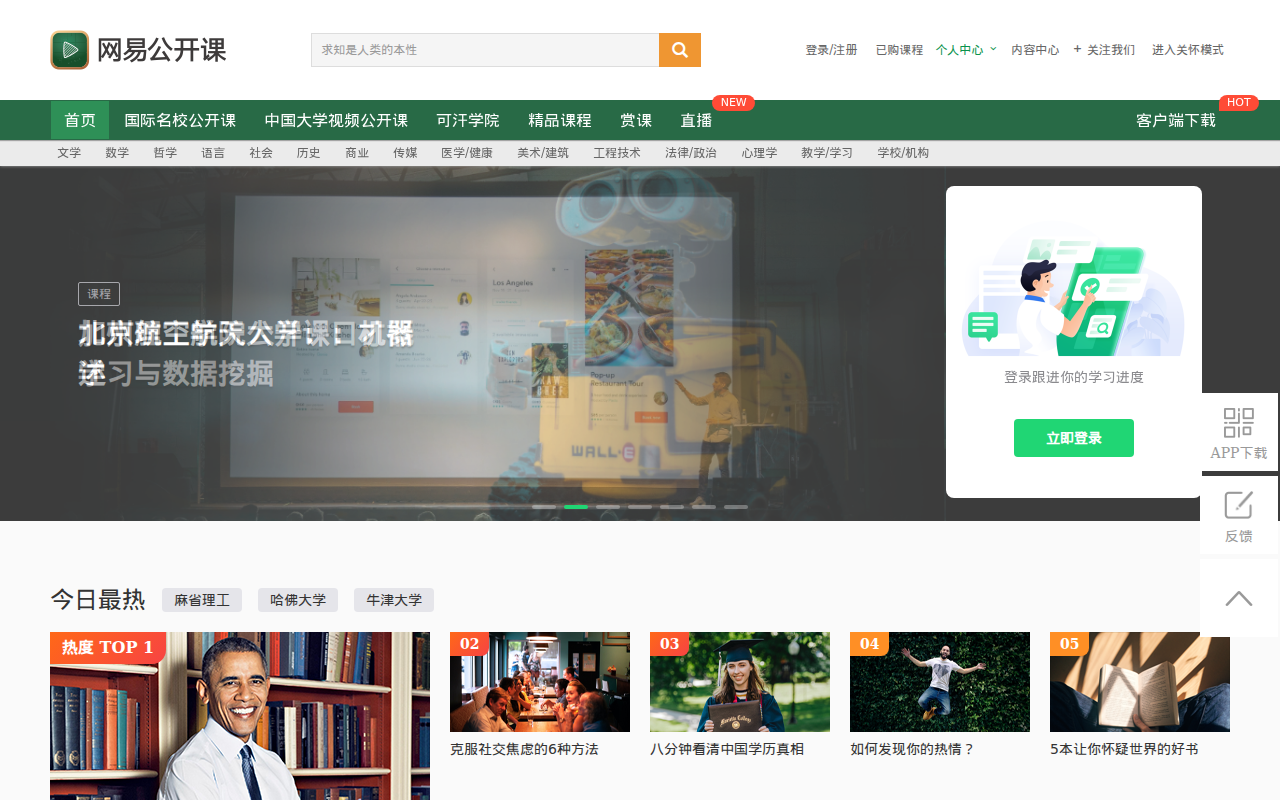Select the 教学/学习 category
Viewport: 1280px width, 800px height.
tap(827, 153)
